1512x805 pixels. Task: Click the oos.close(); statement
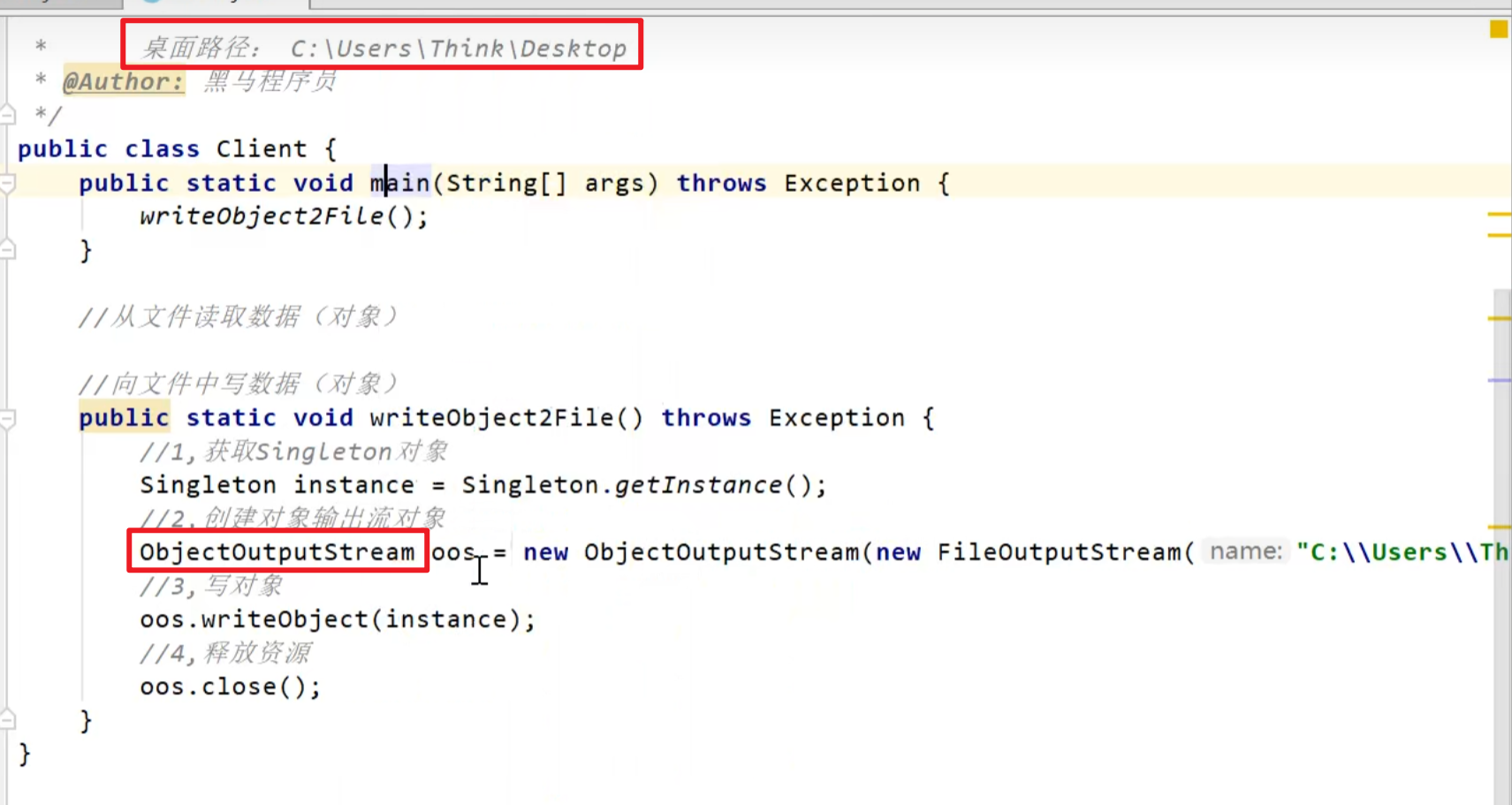tap(230, 687)
